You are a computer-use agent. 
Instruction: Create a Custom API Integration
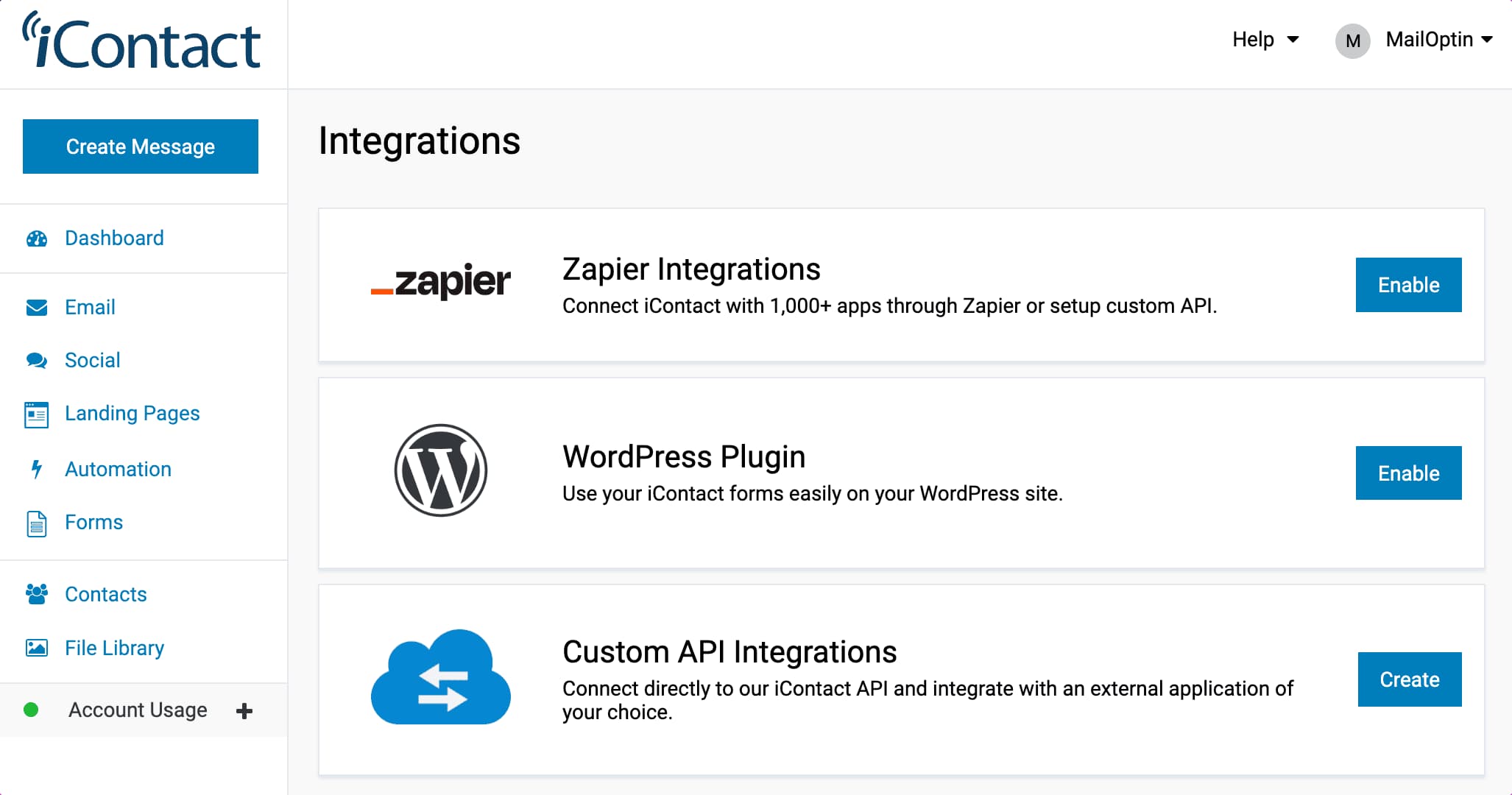(x=1410, y=679)
